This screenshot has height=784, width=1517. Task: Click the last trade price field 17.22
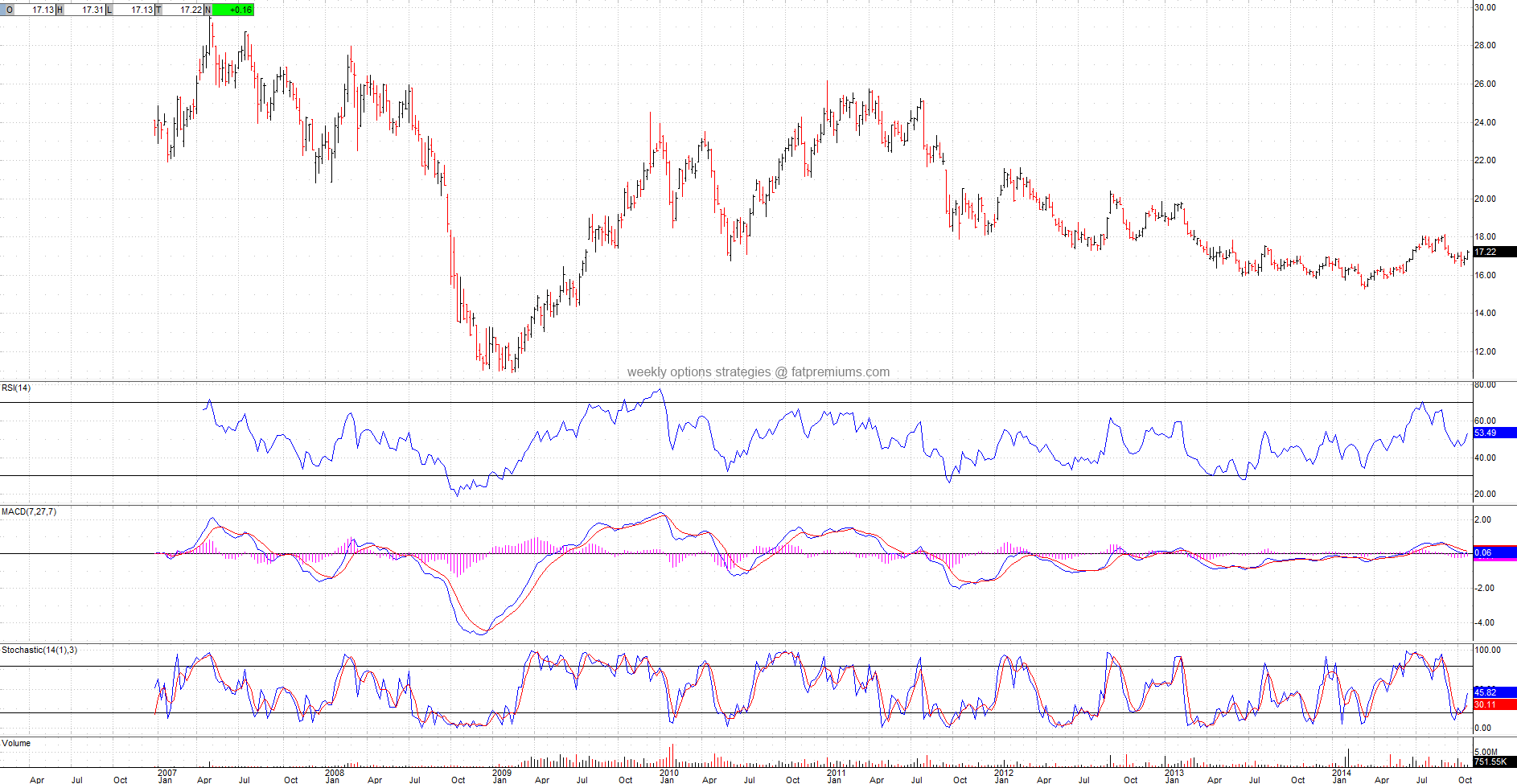click(183, 10)
